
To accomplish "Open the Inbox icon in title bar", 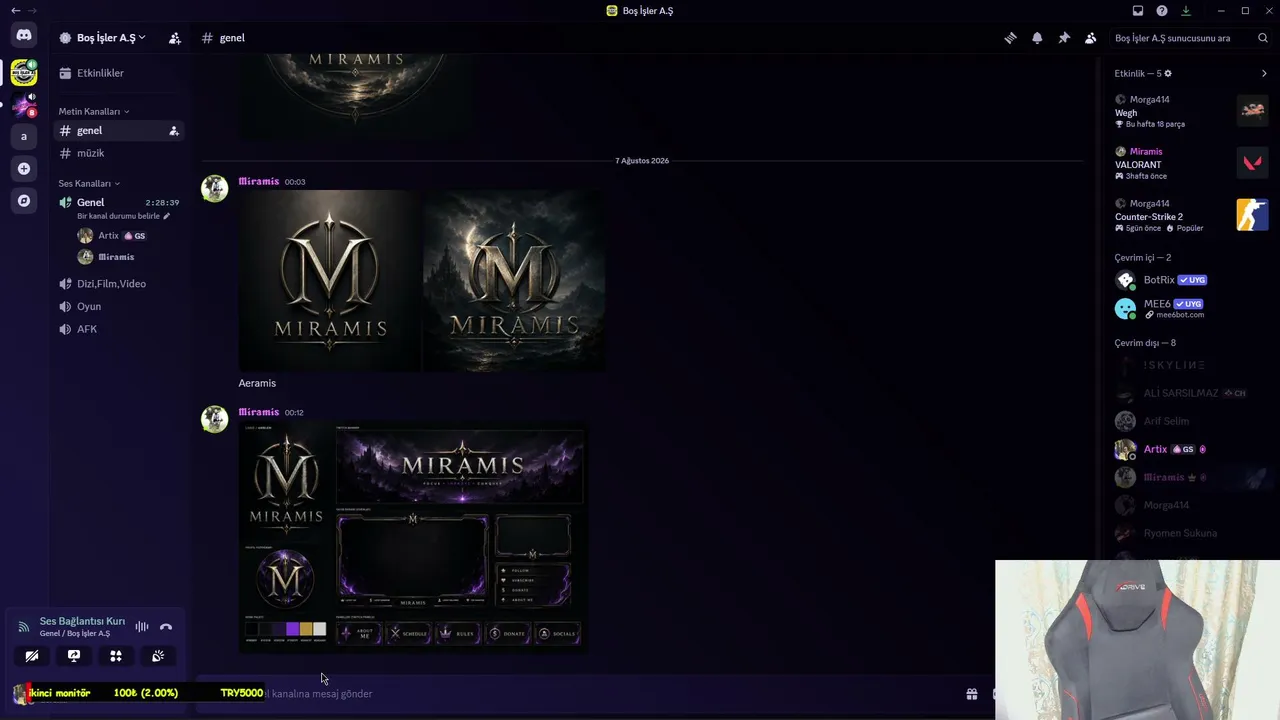I will pyautogui.click(x=1138, y=11).
